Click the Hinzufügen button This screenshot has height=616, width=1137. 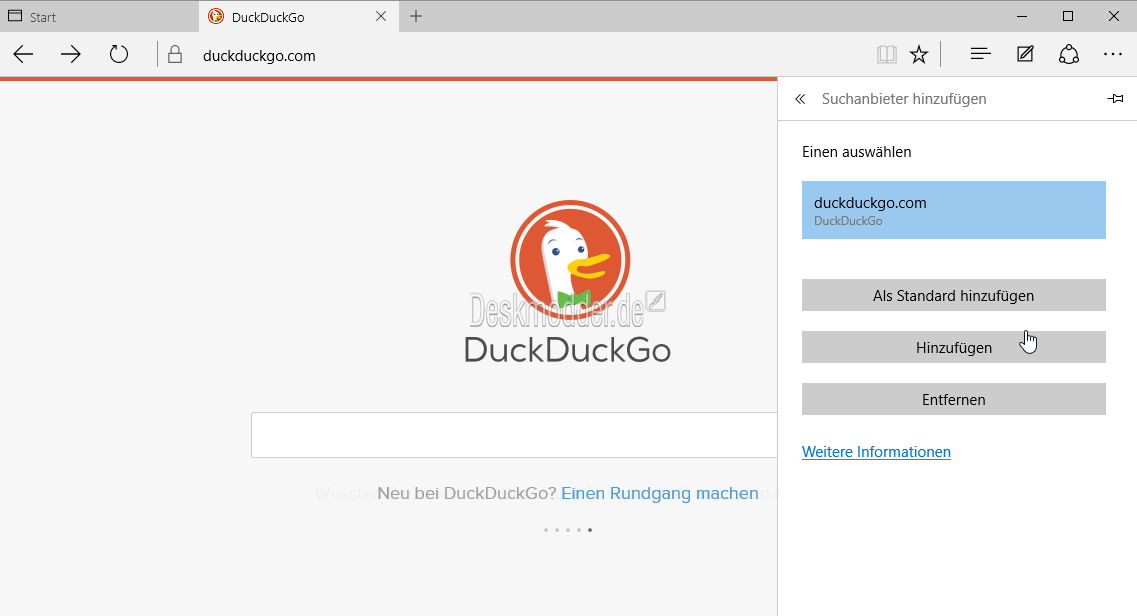pos(954,347)
